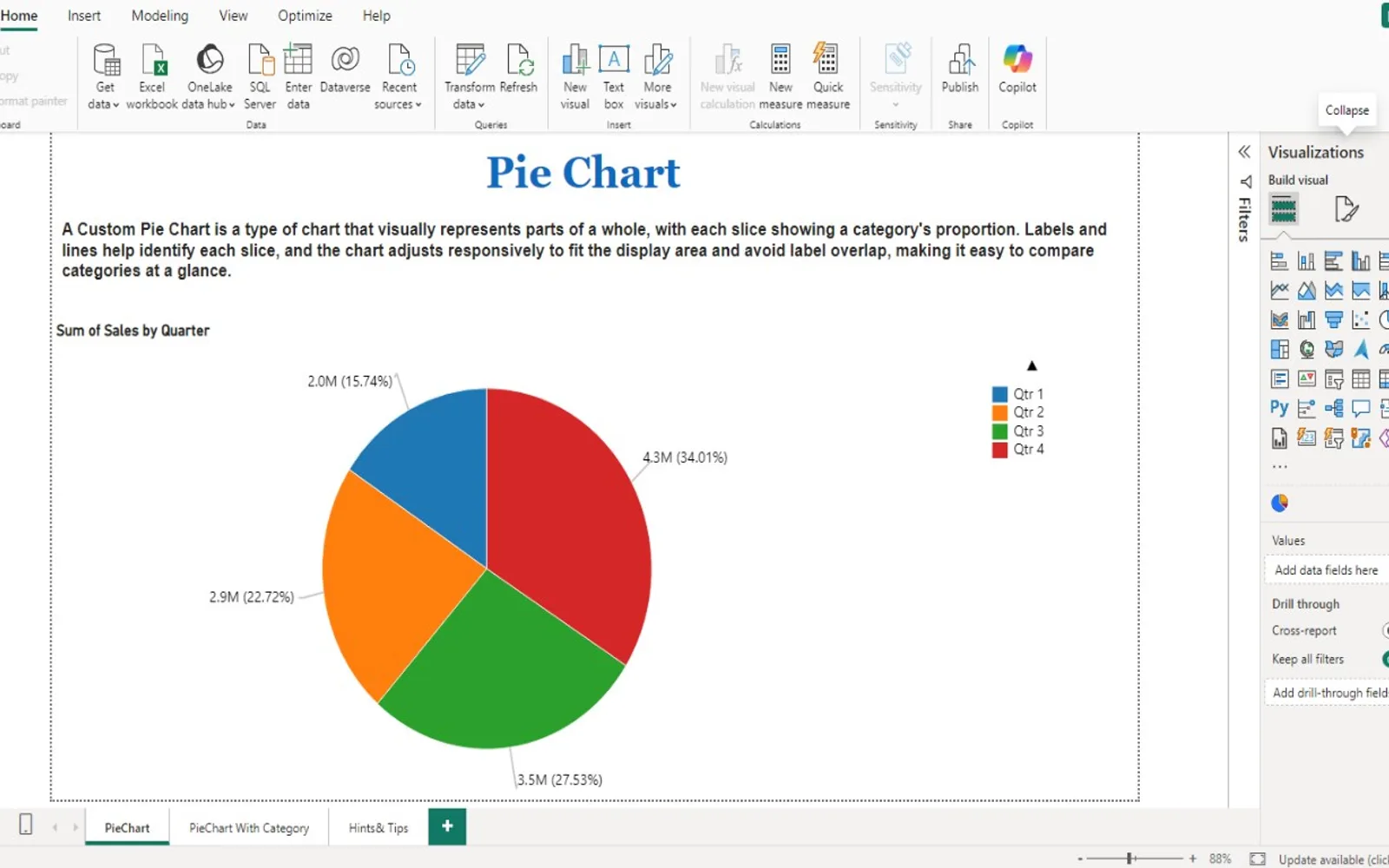Switch to mobile layout icon
Viewport: 1389px width, 868px height.
[x=26, y=825]
